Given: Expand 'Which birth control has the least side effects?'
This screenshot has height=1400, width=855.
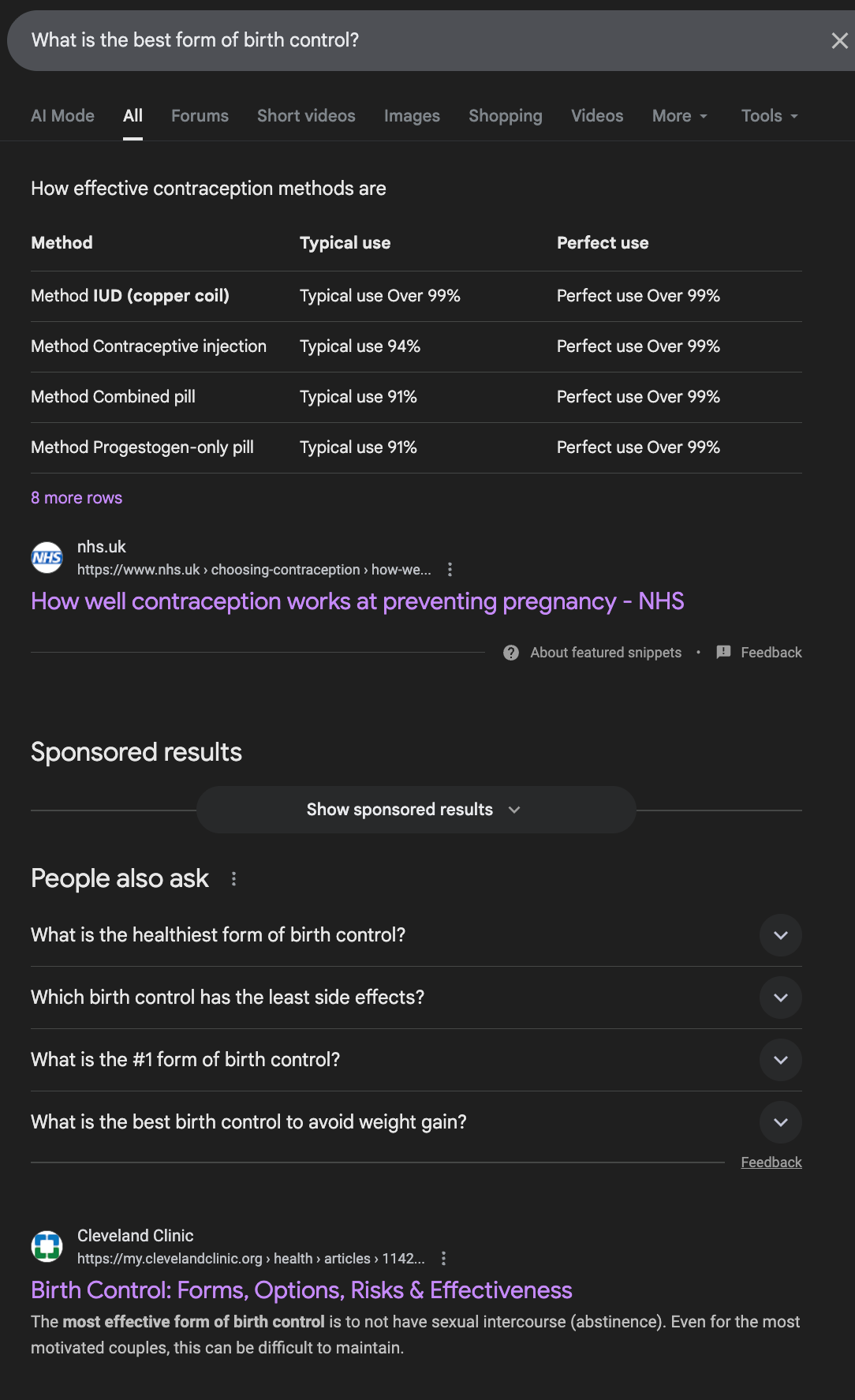Looking at the screenshot, I should [x=780, y=998].
